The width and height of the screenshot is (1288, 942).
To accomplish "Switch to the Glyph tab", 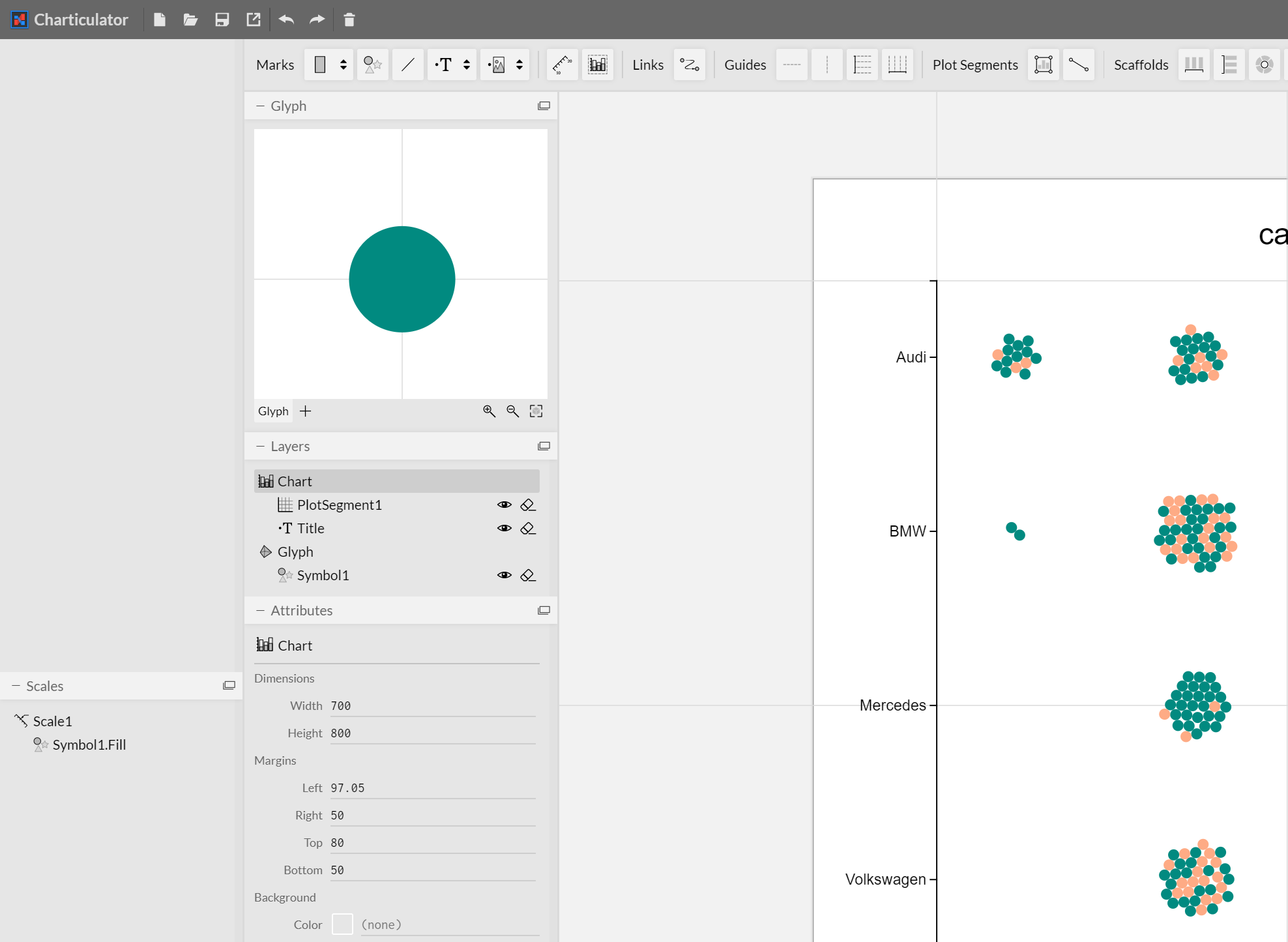I will click(x=272, y=411).
